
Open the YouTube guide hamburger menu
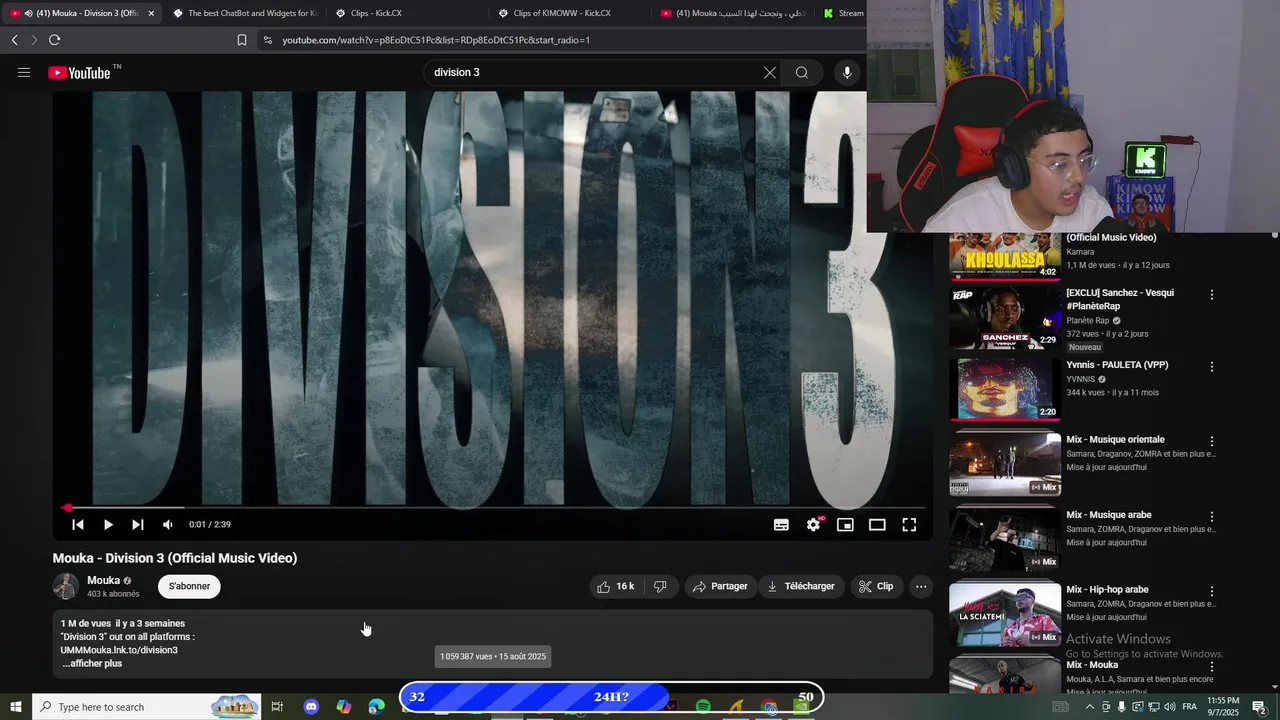[24, 72]
